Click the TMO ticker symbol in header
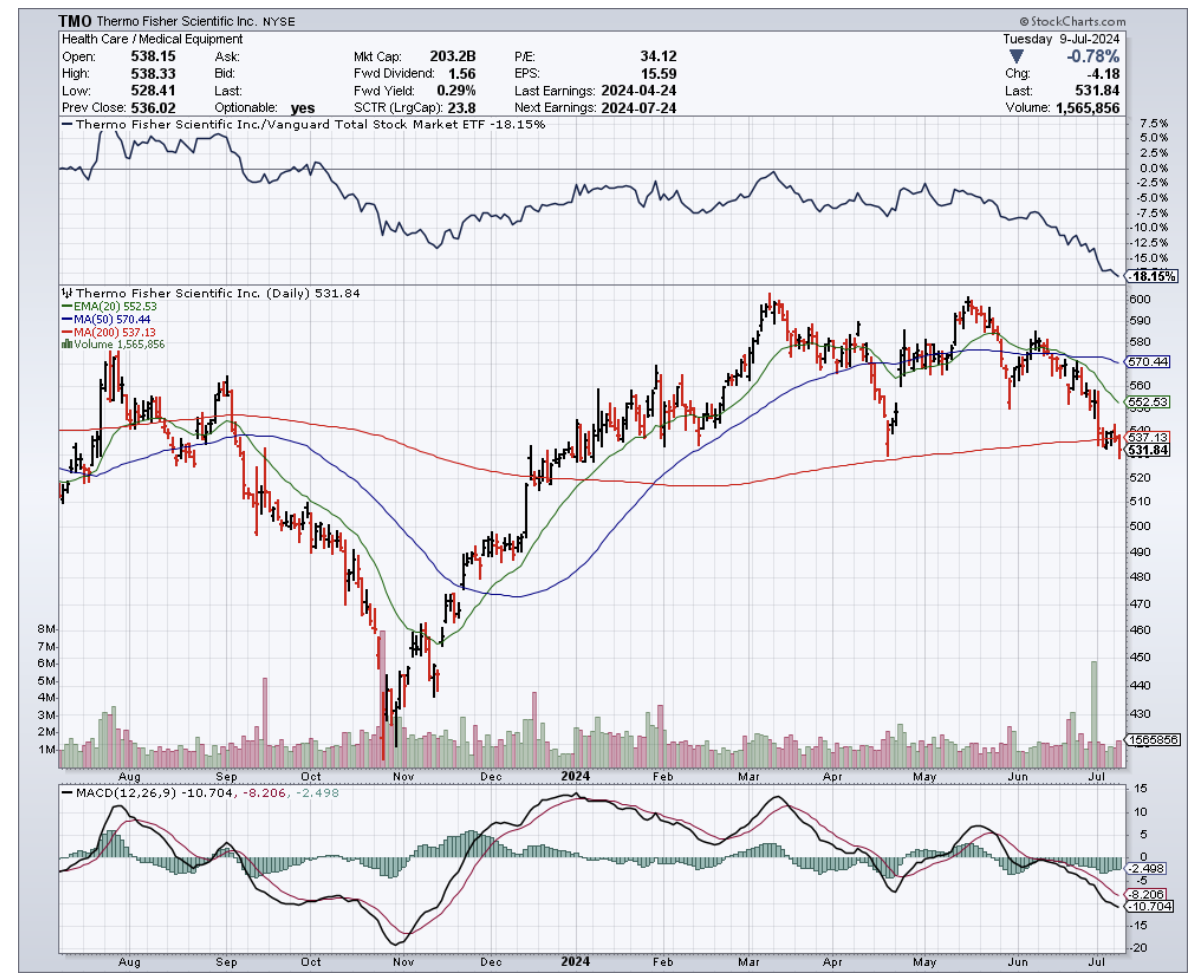The image size is (1190, 976). pos(74,21)
